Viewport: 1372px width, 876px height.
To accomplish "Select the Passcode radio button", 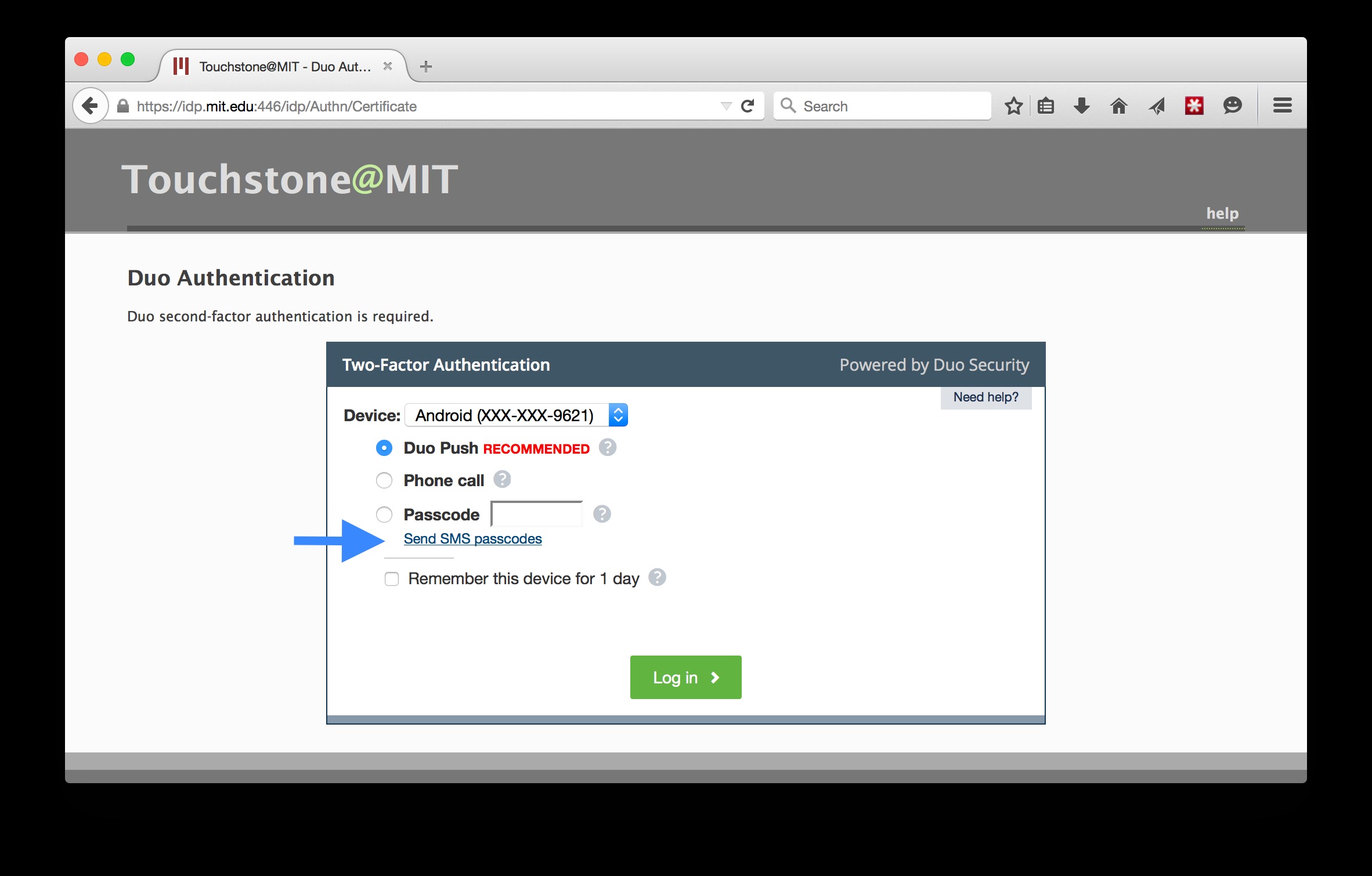I will point(384,515).
